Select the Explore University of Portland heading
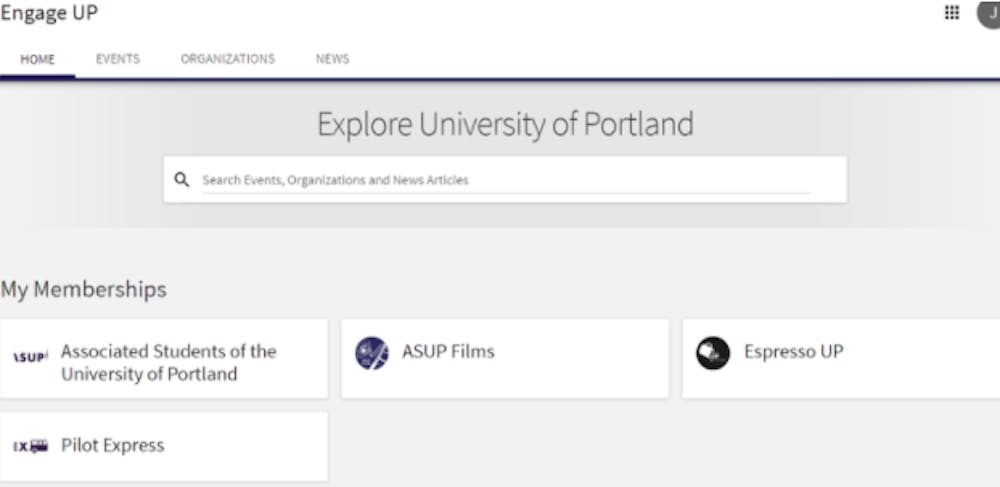The width and height of the screenshot is (1000, 487). (x=505, y=124)
